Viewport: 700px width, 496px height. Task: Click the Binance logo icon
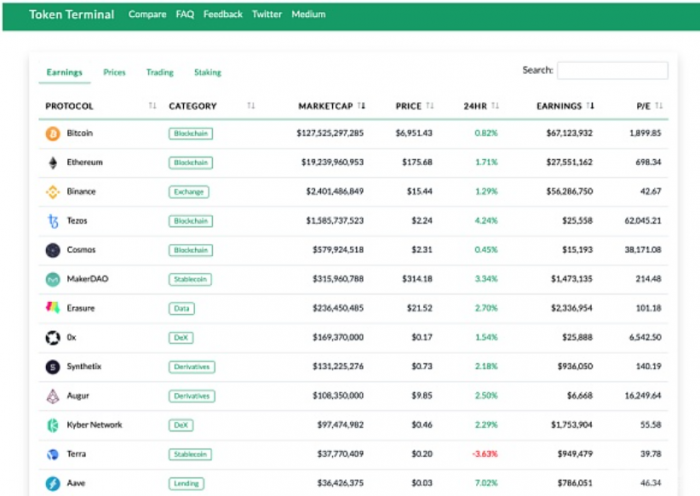point(53,192)
